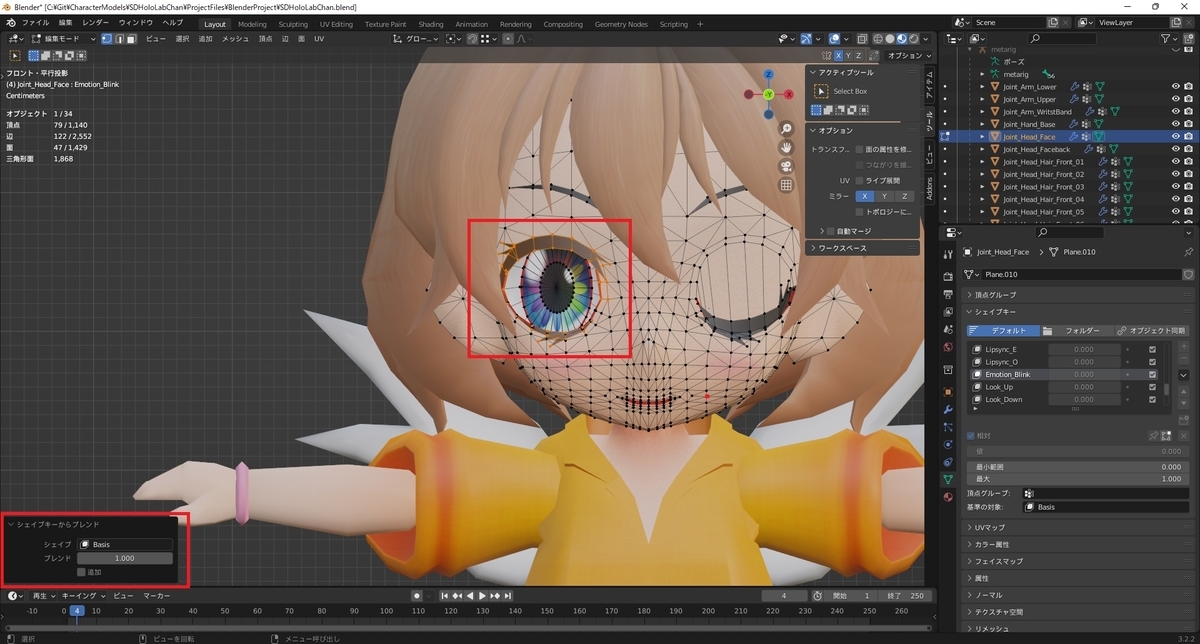Enable edge select mode in header
This screenshot has height=644, width=1200.
(119, 39)
